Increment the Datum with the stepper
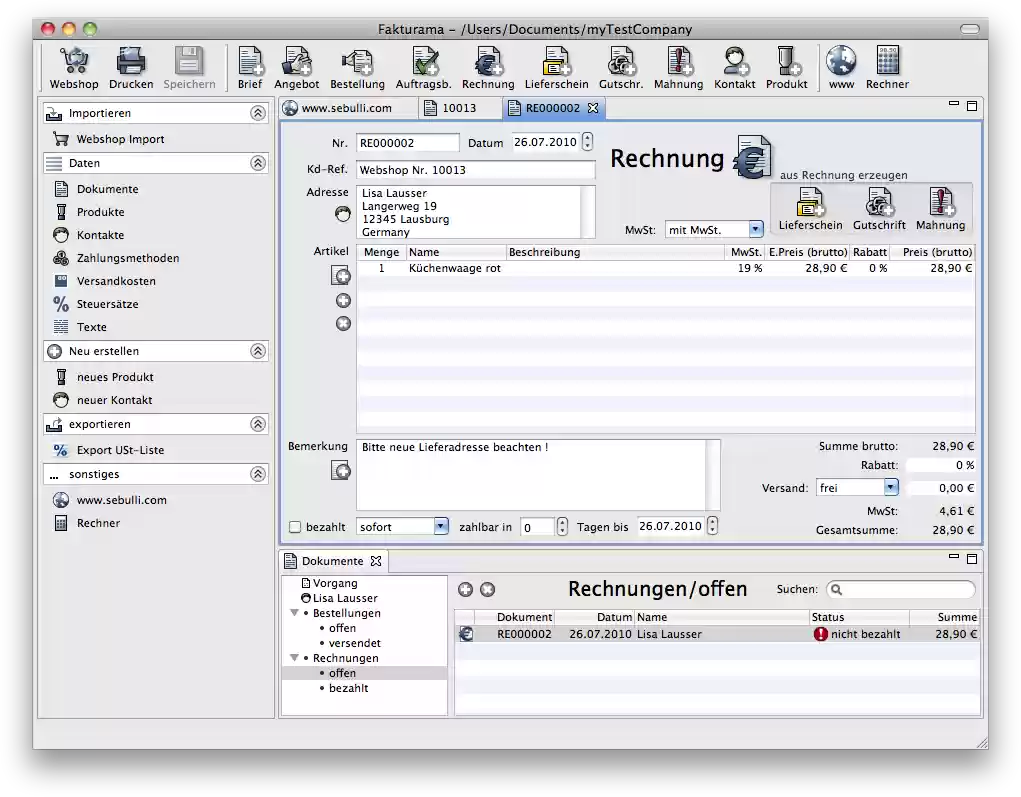The width and height of the screenshot is (1021, 797). coord(587,138)
